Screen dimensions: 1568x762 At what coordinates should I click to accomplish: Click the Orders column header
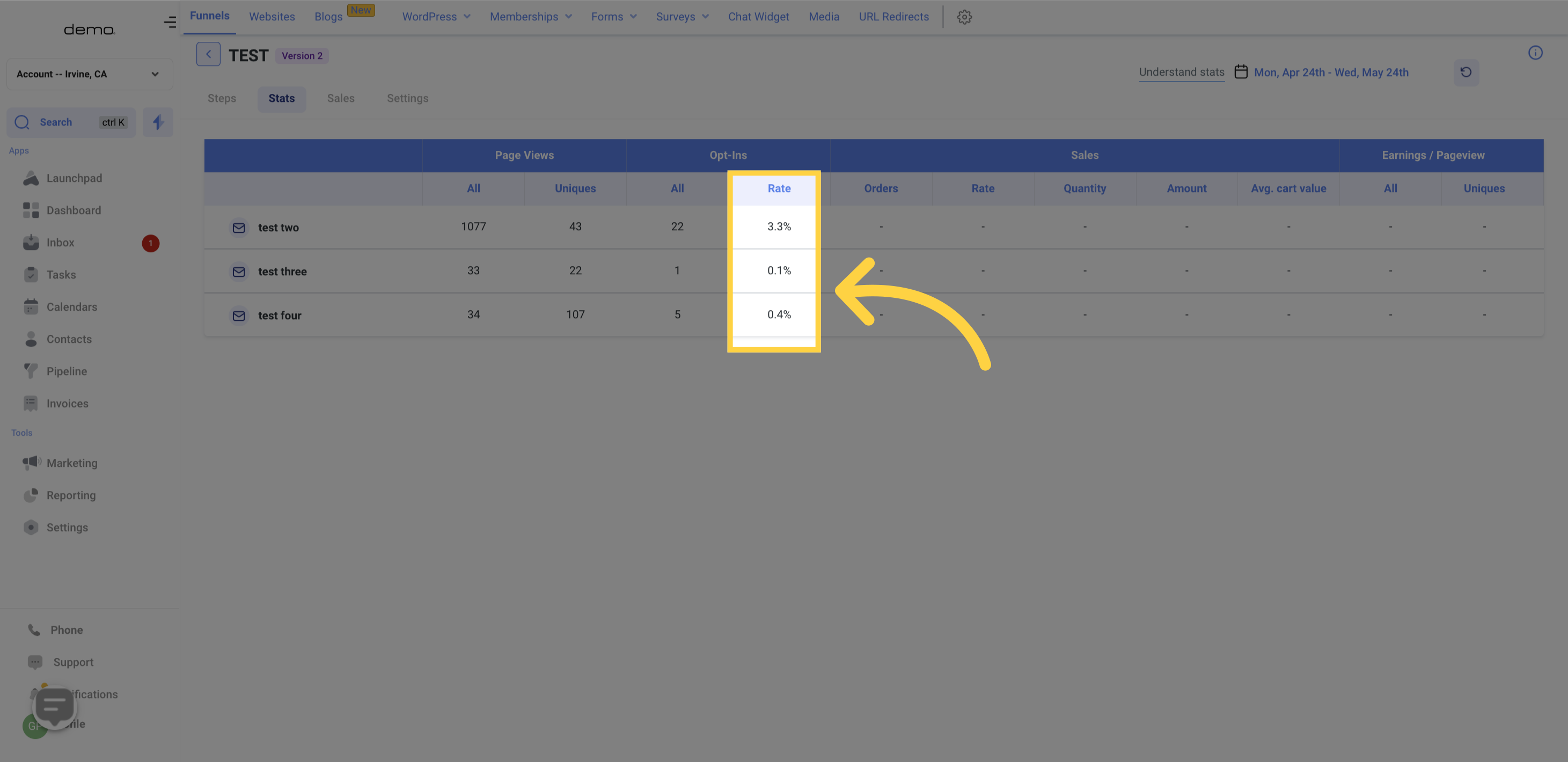(x=880, y=189)
